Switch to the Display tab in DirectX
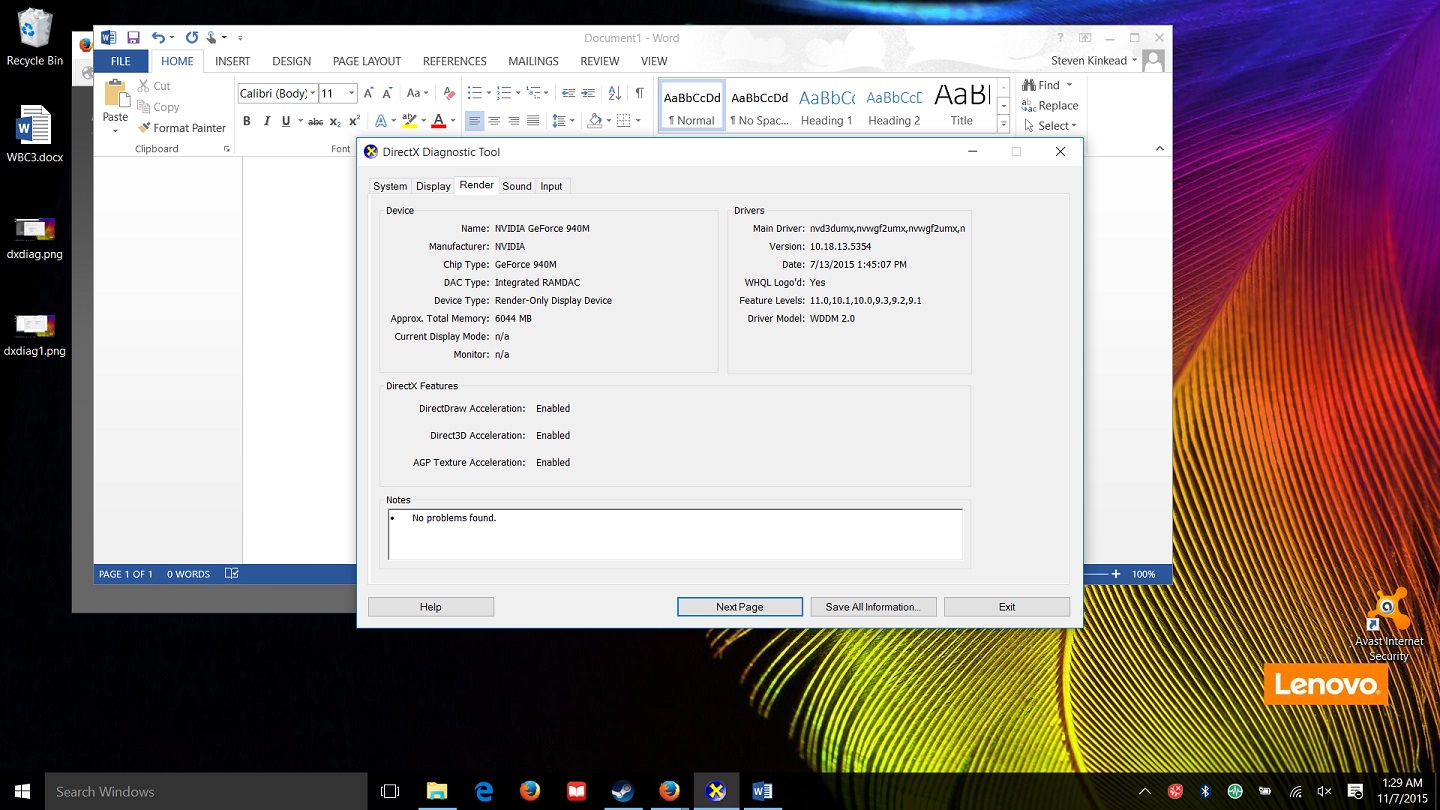 click(x=433, y=186)
